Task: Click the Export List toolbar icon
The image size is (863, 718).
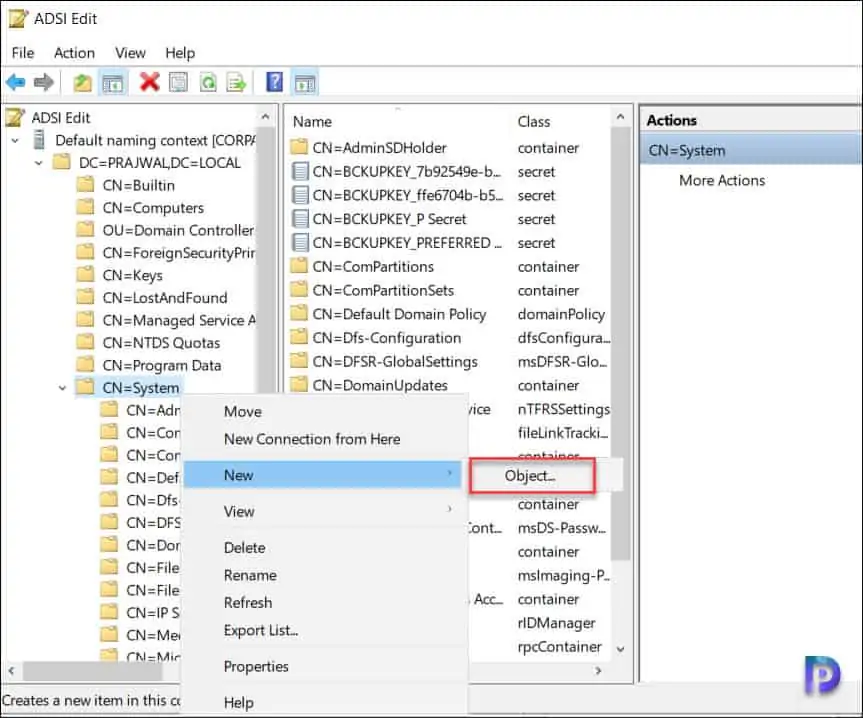Action: (x=236, y=83)
